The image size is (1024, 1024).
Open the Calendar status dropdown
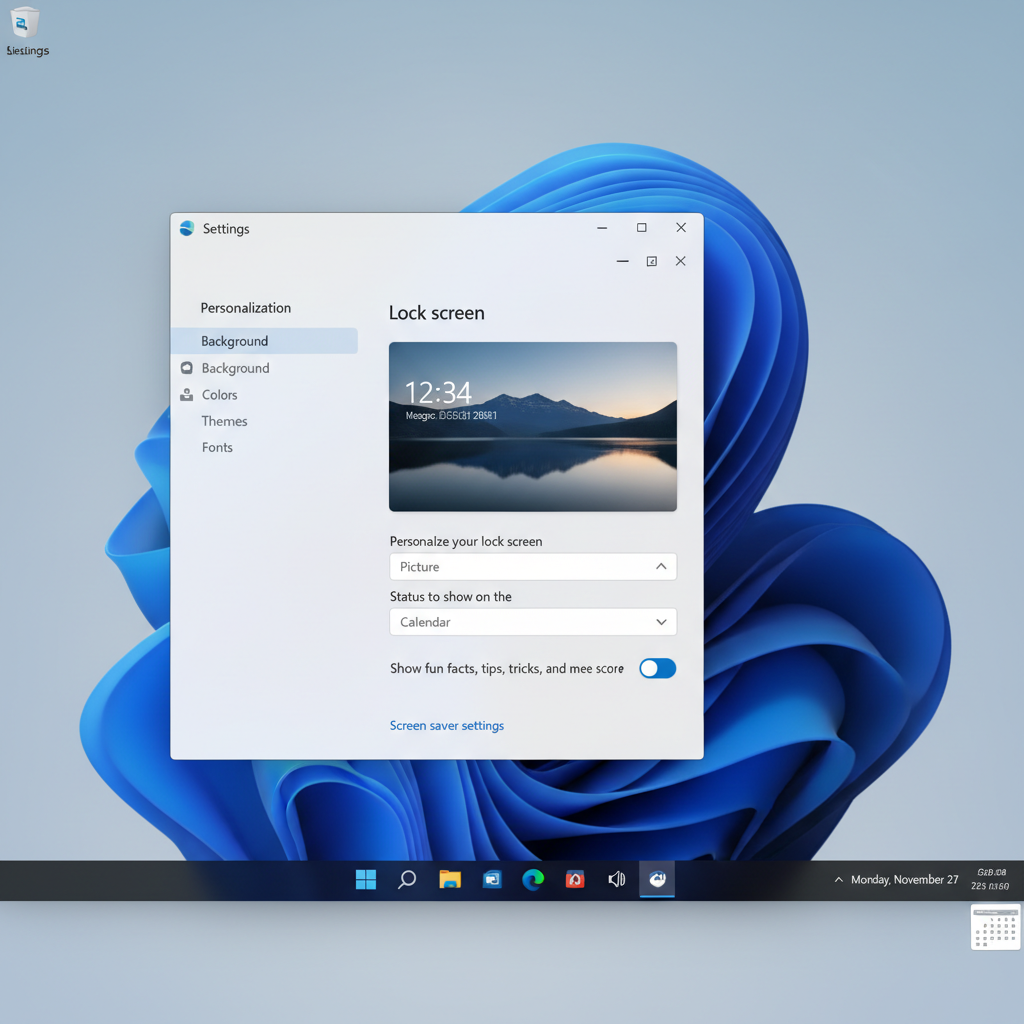coord(532,621)
